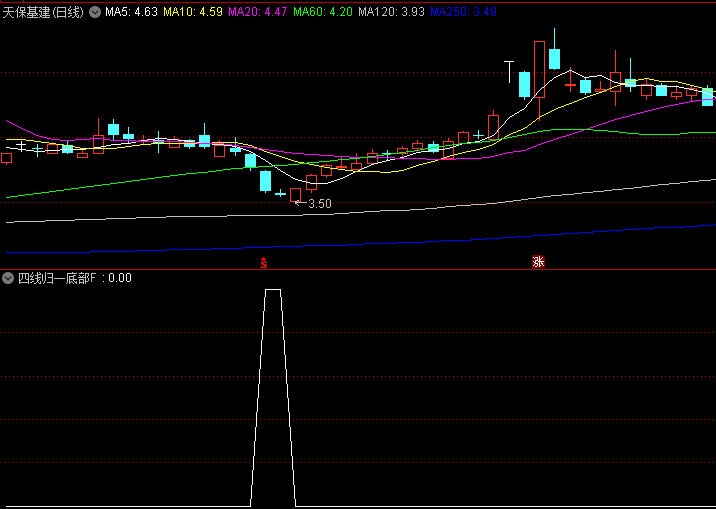This screenshot has width=716, height=509.
Task: Click the divider line between chart and indicator
Action: coord(358,270)
